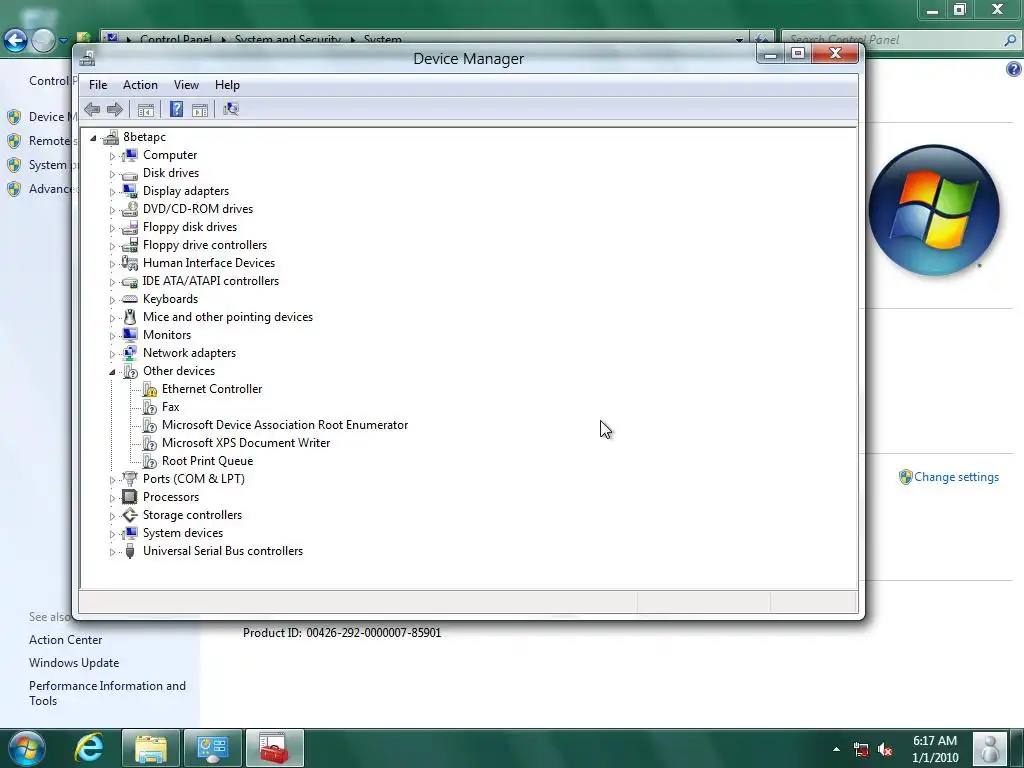Select the Ethernet Controller entry
Image resolution: width=1024 pixels, height=768 pixels.
point(212,389)
